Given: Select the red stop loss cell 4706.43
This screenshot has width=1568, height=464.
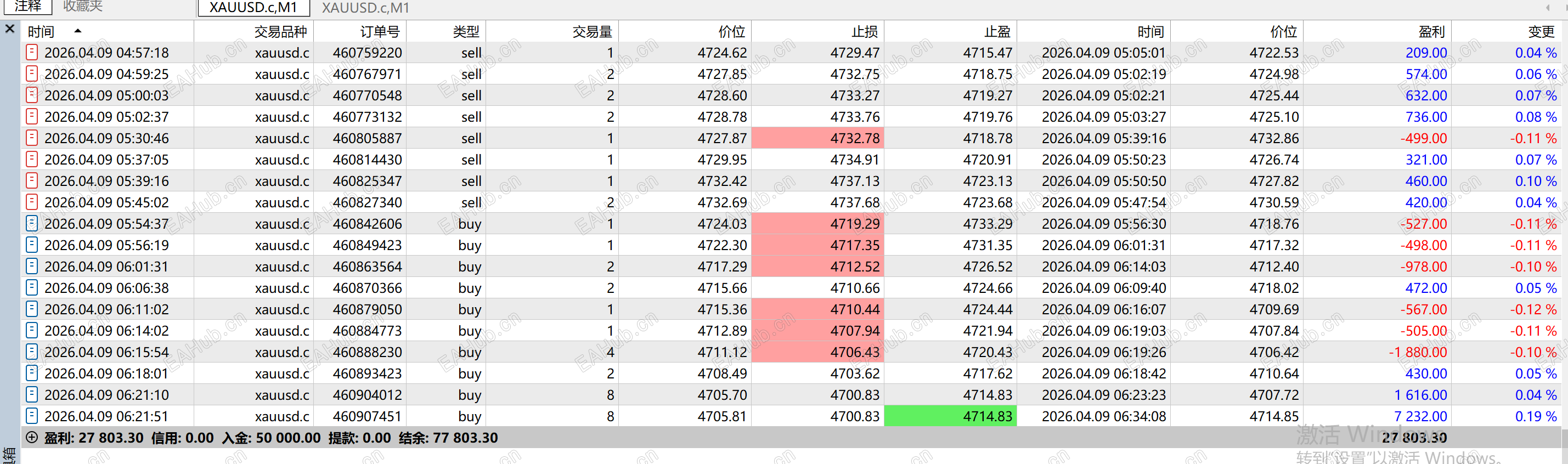Looking at the screenshot, I should coord(817,352).
